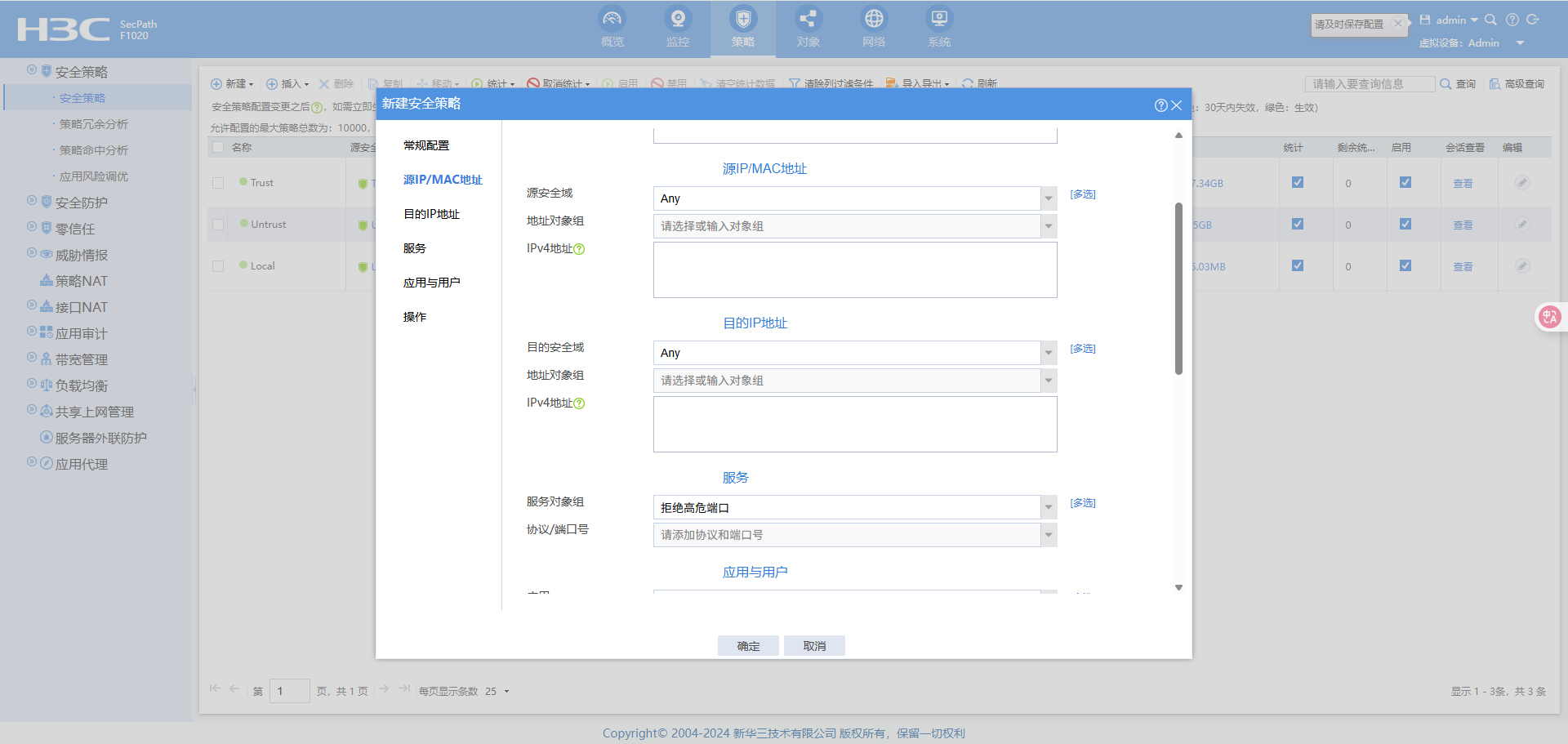Select 目的IP地址 in dialog side navigation
The height and width of the screenshot is (744, 1568).
pyautogui.click(x=431, y=214)
